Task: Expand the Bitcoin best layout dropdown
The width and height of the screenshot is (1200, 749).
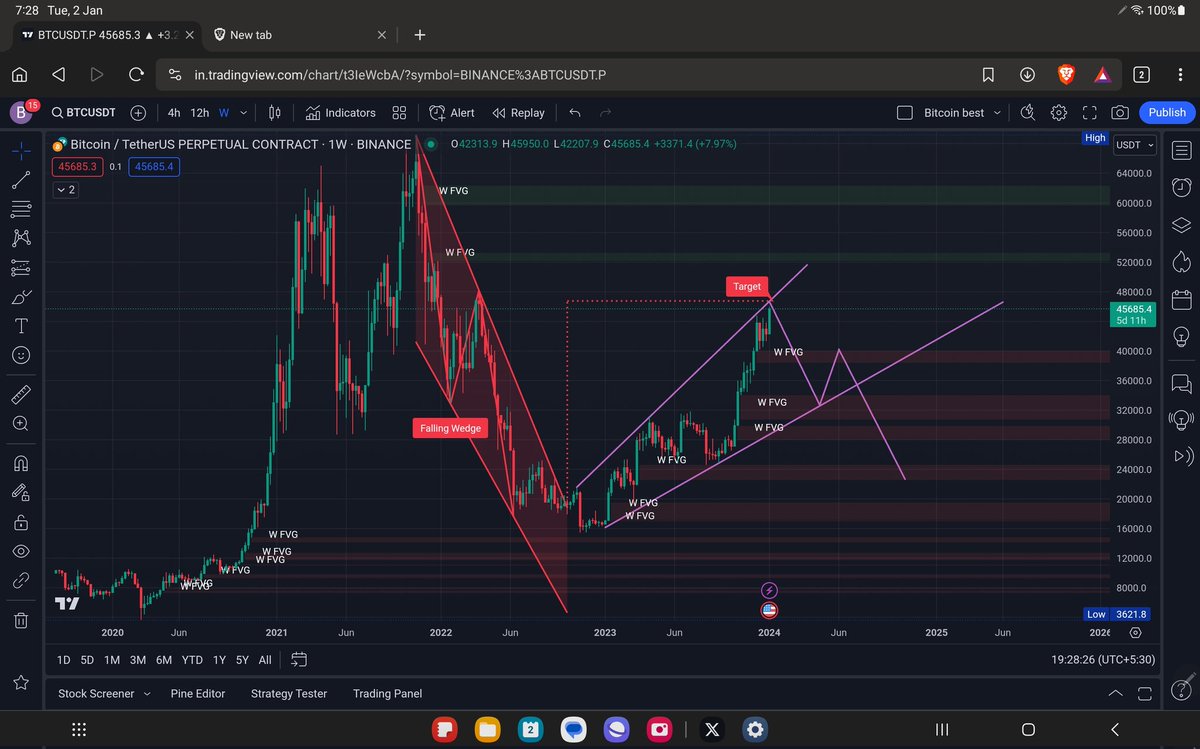Action: pos(997,113)
